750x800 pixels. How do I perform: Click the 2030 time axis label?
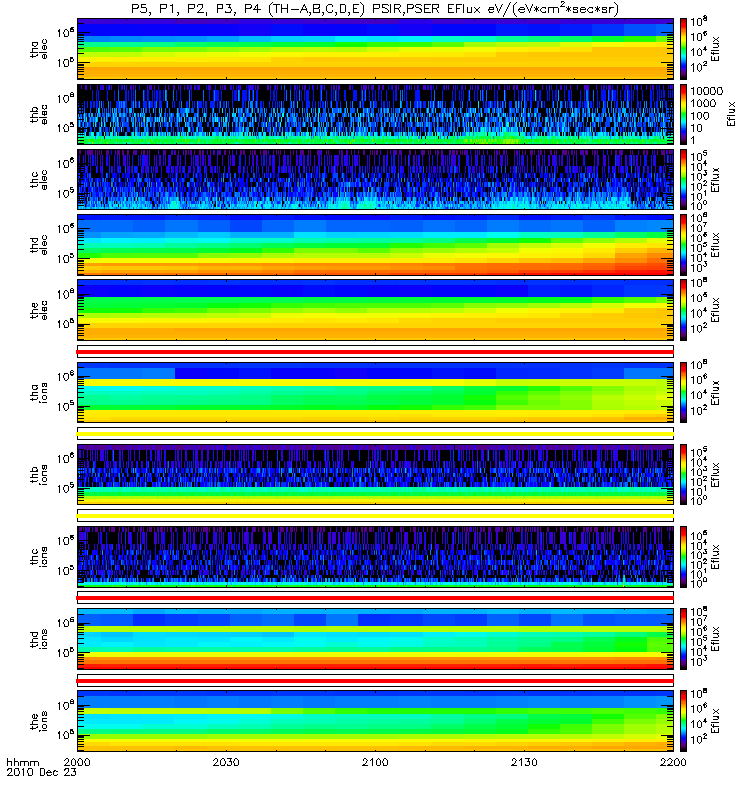(x=226, y=762)
